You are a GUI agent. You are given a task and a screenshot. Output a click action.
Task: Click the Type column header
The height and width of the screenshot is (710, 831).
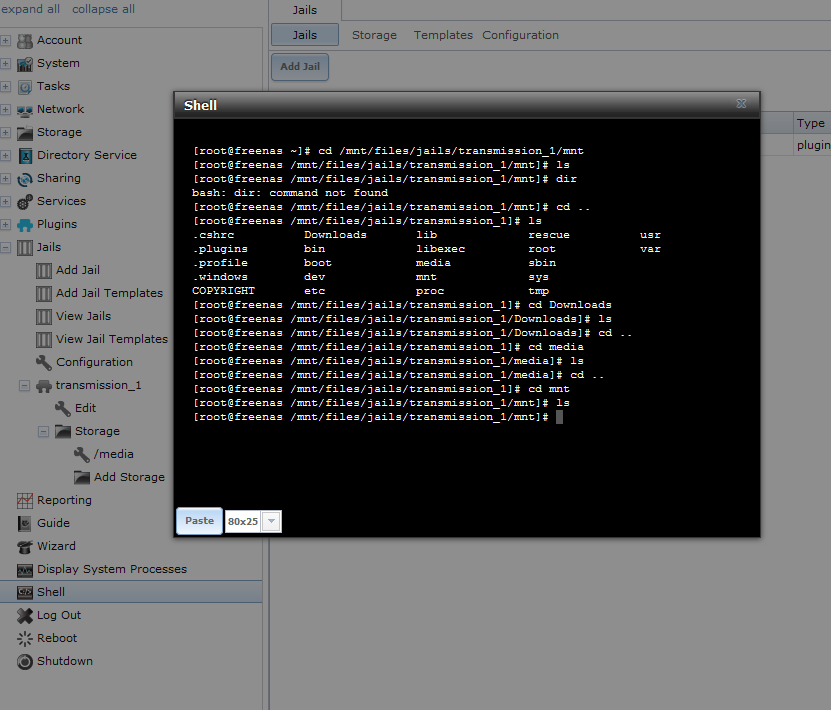pos(812,123)
